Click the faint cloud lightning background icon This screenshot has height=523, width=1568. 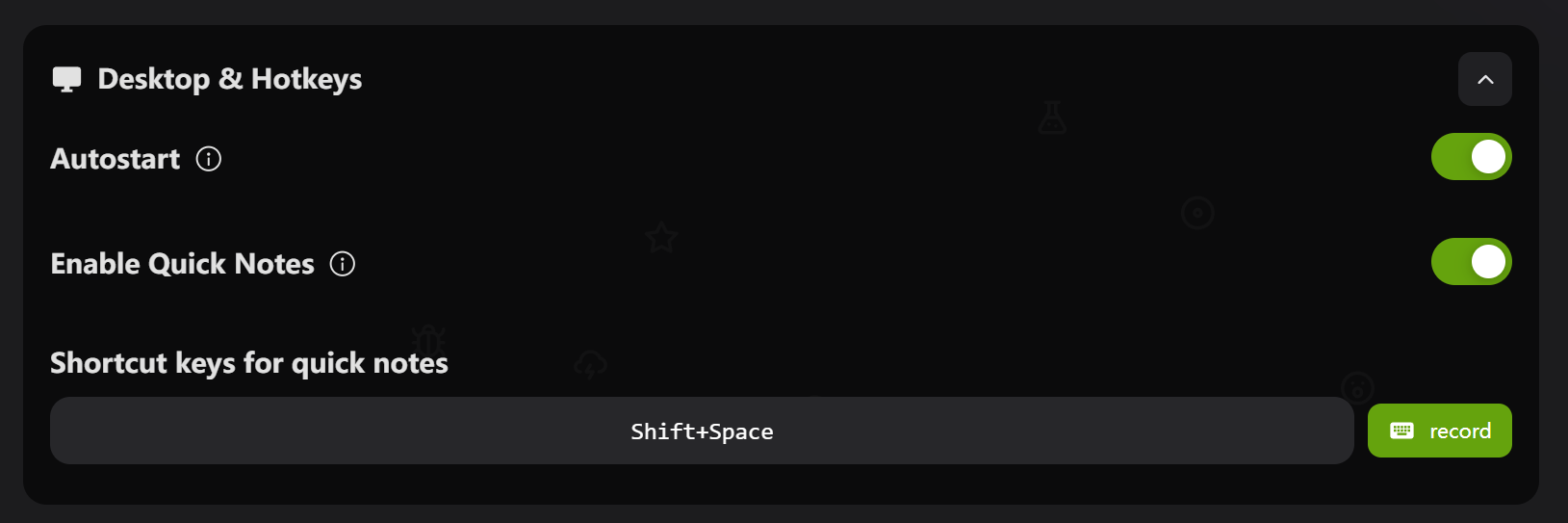[590, 365]
